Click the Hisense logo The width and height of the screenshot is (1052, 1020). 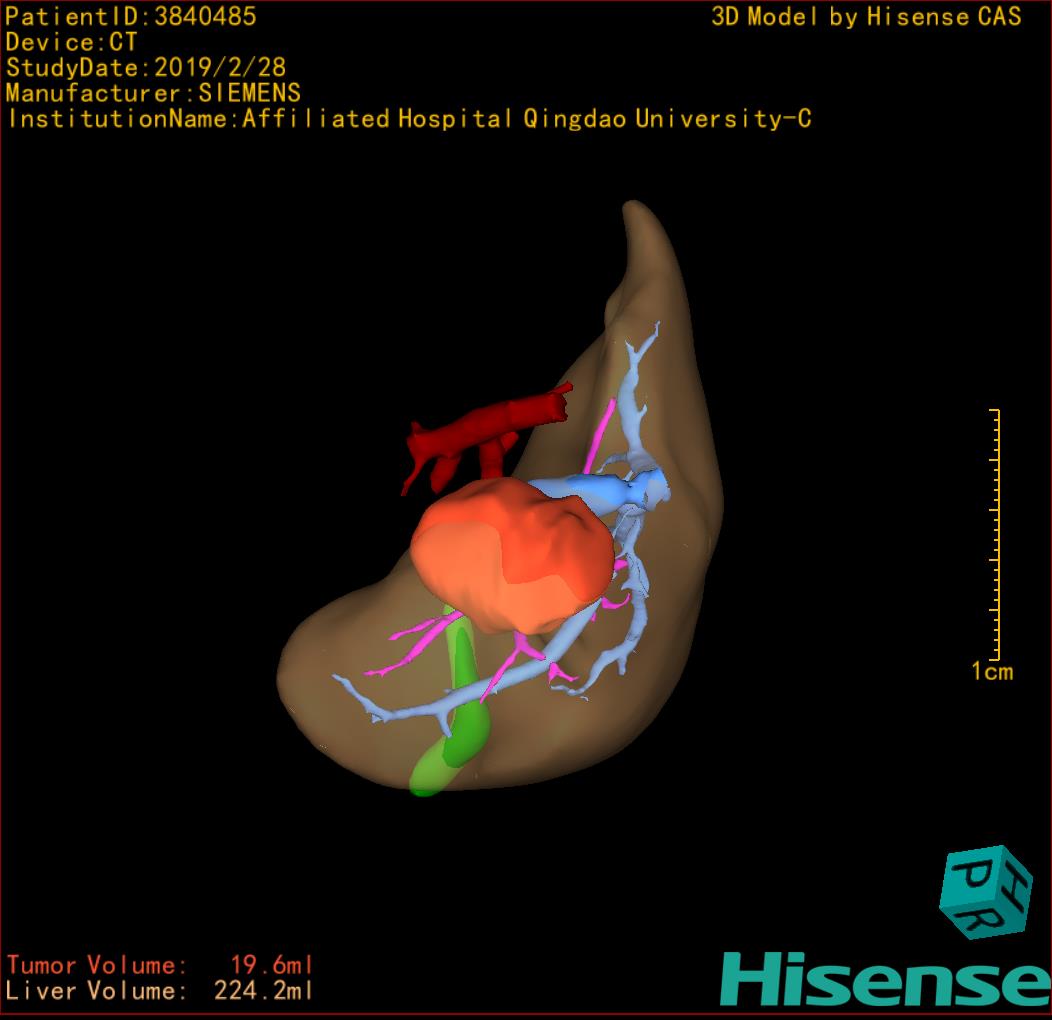click(886, 979)
